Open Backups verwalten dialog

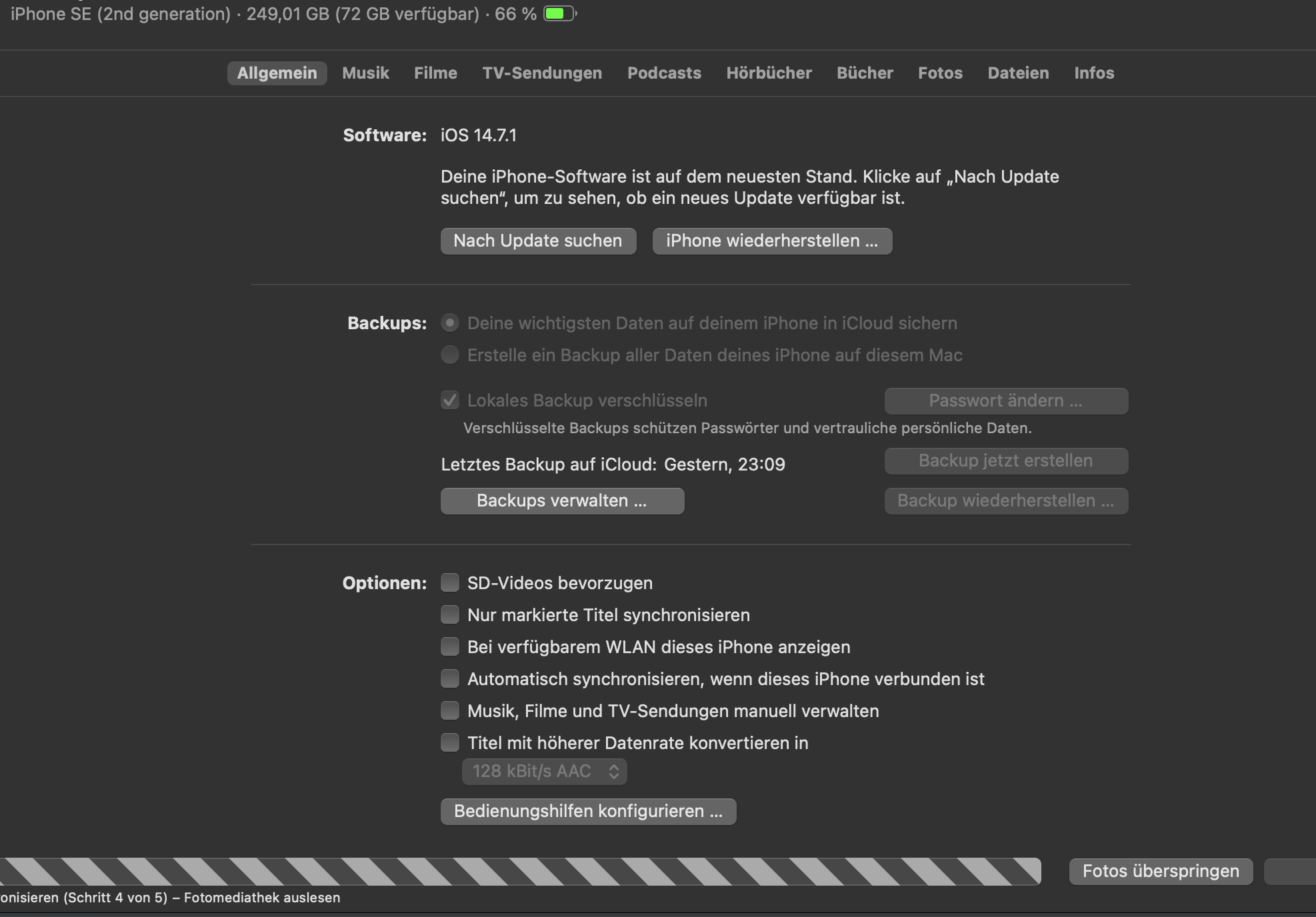click(562, 500)
